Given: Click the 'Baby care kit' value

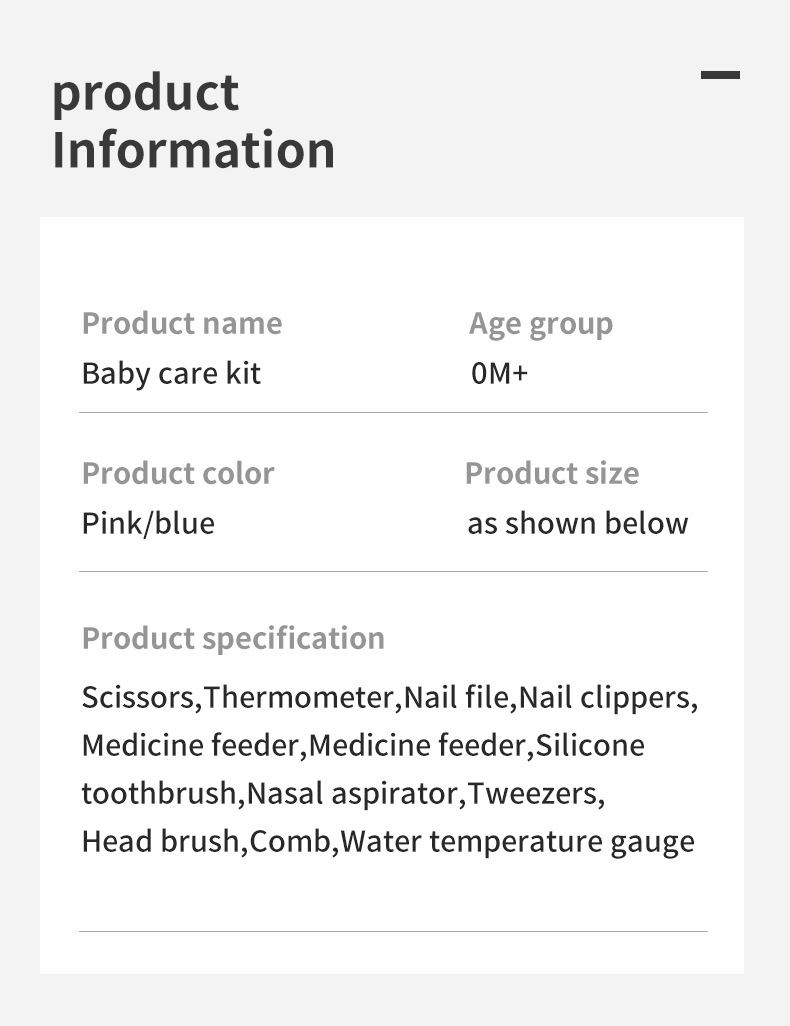Looking at the screenshot, I should point(171,374).
